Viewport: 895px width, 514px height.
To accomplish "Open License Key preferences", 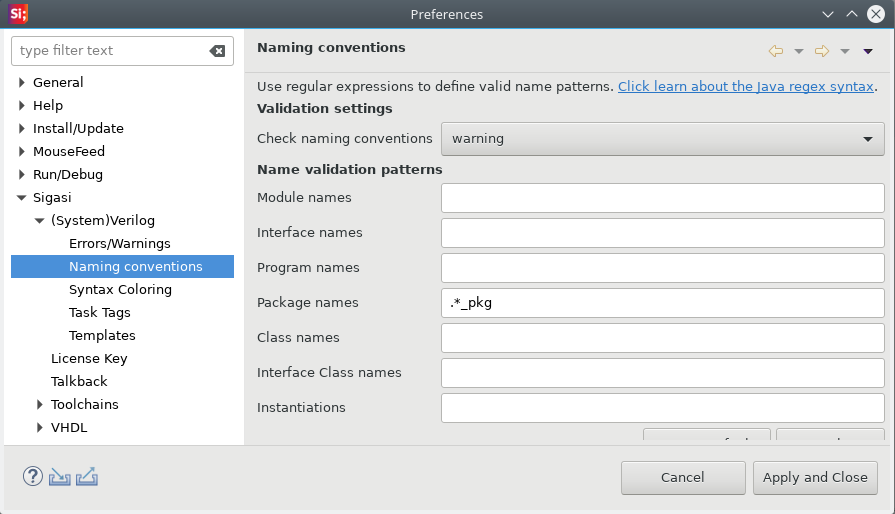I will [89, 358].
